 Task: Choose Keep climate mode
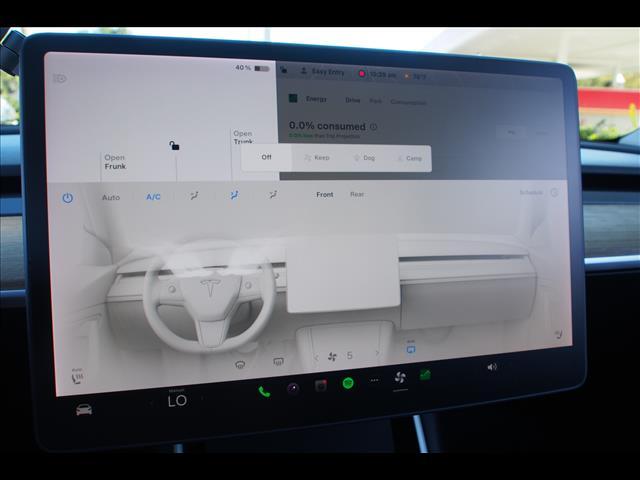317,158
